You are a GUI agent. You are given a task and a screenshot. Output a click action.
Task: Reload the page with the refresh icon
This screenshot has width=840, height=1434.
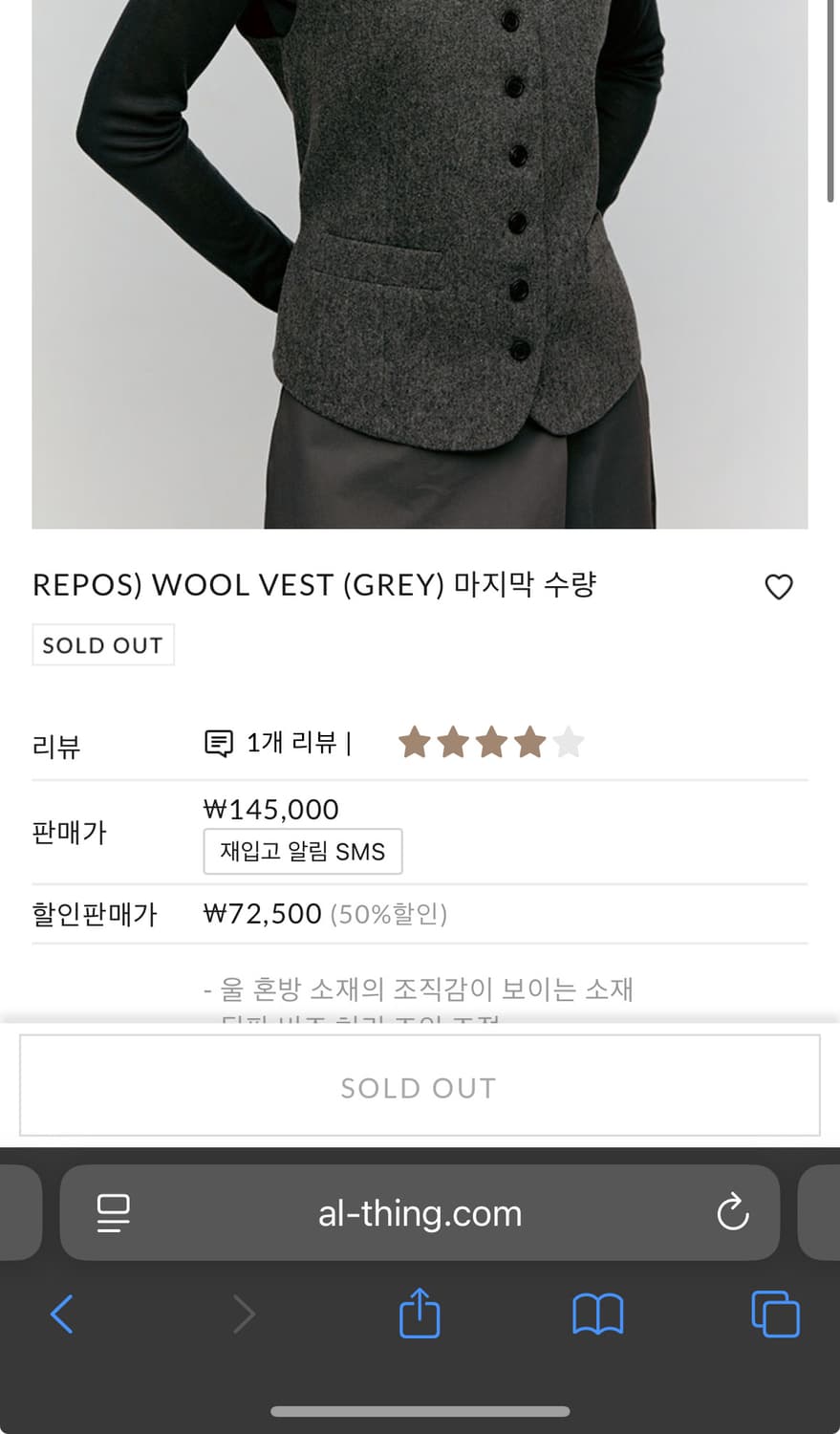732,1212
